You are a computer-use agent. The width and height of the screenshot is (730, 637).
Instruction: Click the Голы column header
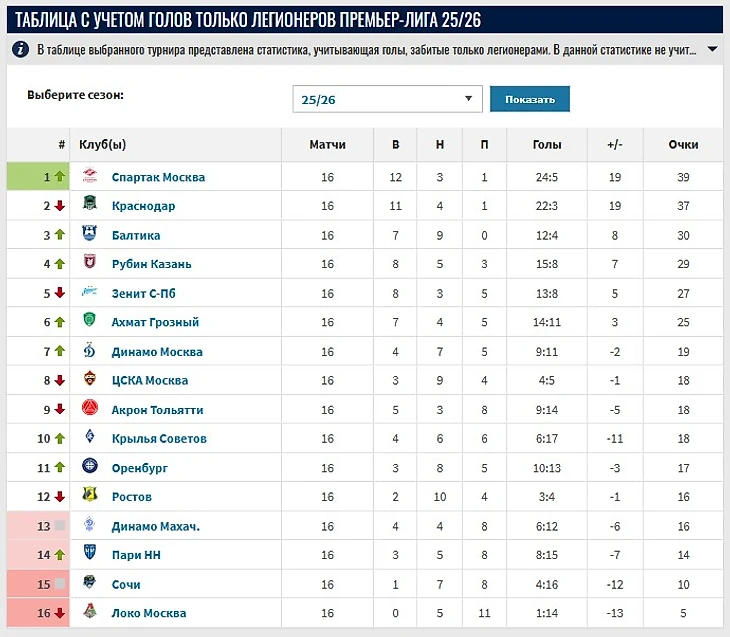click(x=547, y=145)
